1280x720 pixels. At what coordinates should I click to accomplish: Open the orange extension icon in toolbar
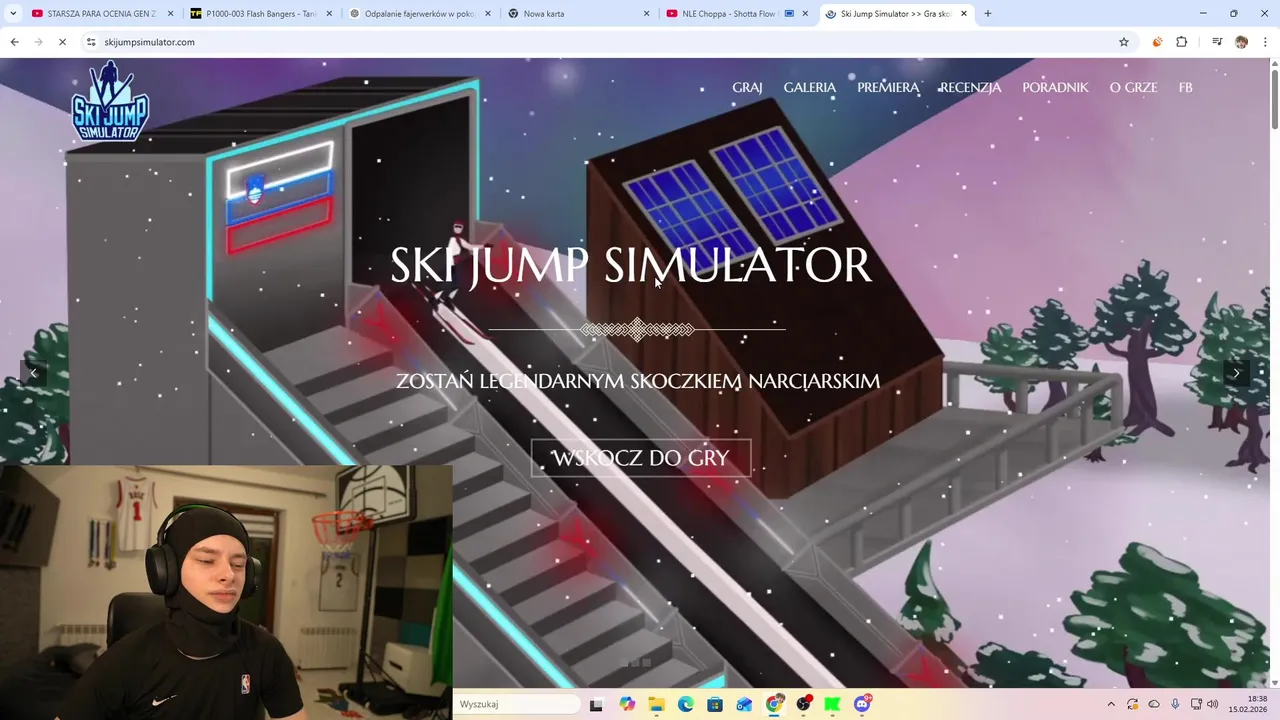click(x=1157, y=42)
